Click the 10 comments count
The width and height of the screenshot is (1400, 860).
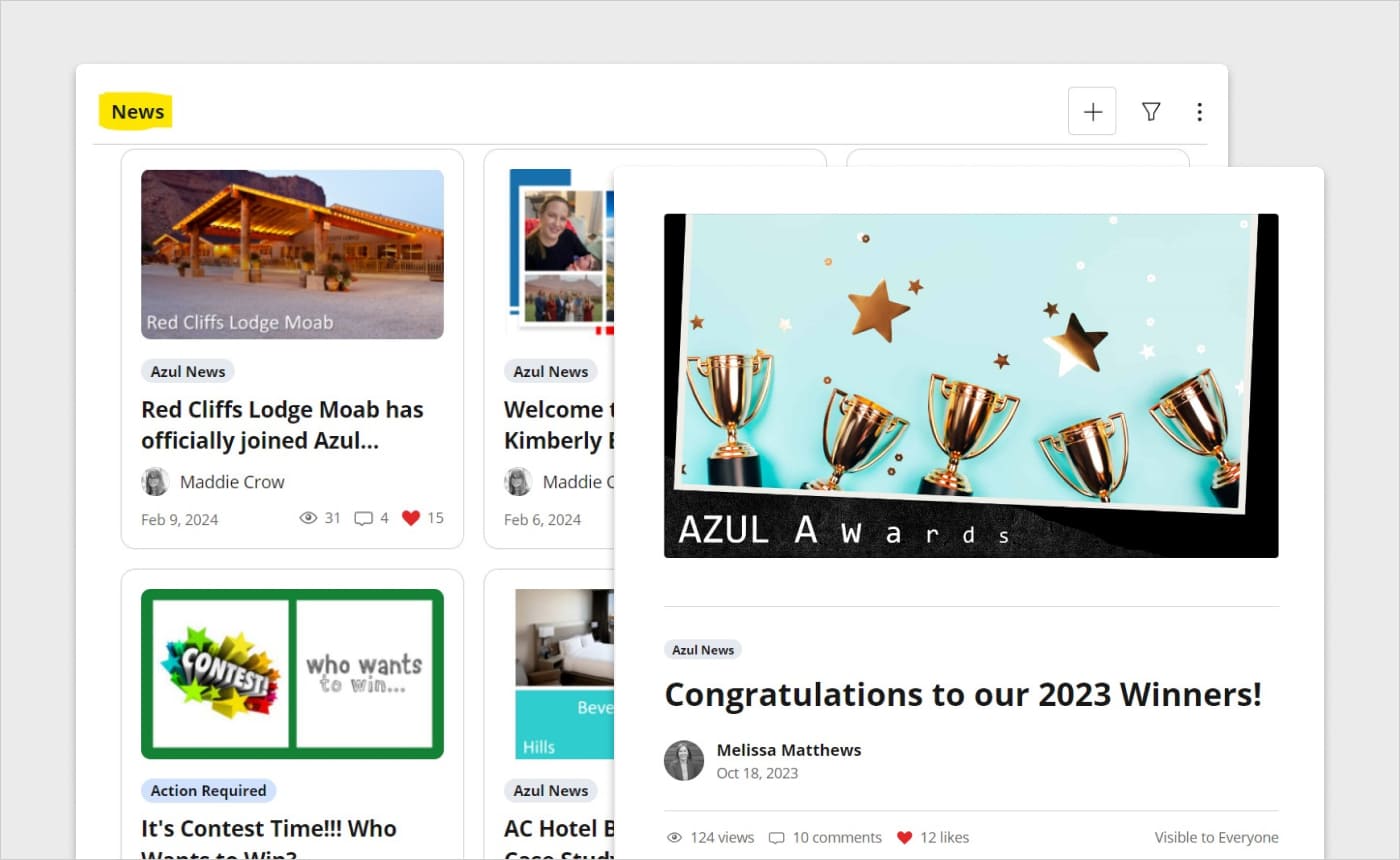[837, 838]
